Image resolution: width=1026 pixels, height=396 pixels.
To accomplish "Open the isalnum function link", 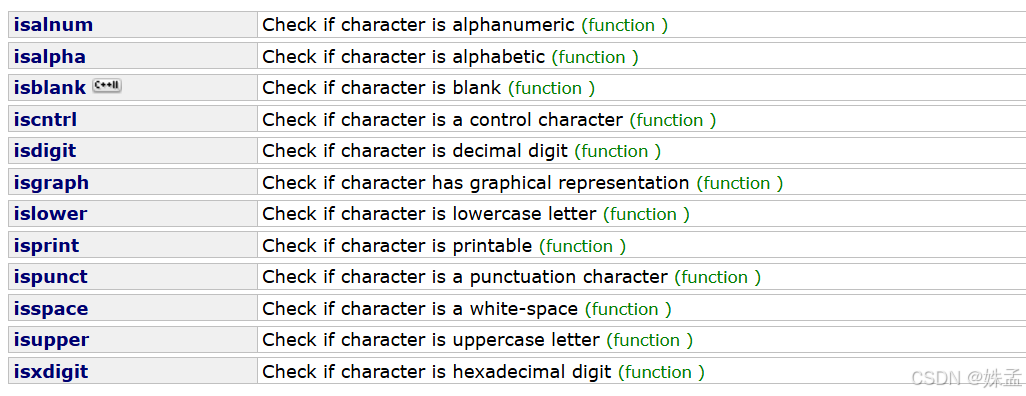I will click(53, 25).
